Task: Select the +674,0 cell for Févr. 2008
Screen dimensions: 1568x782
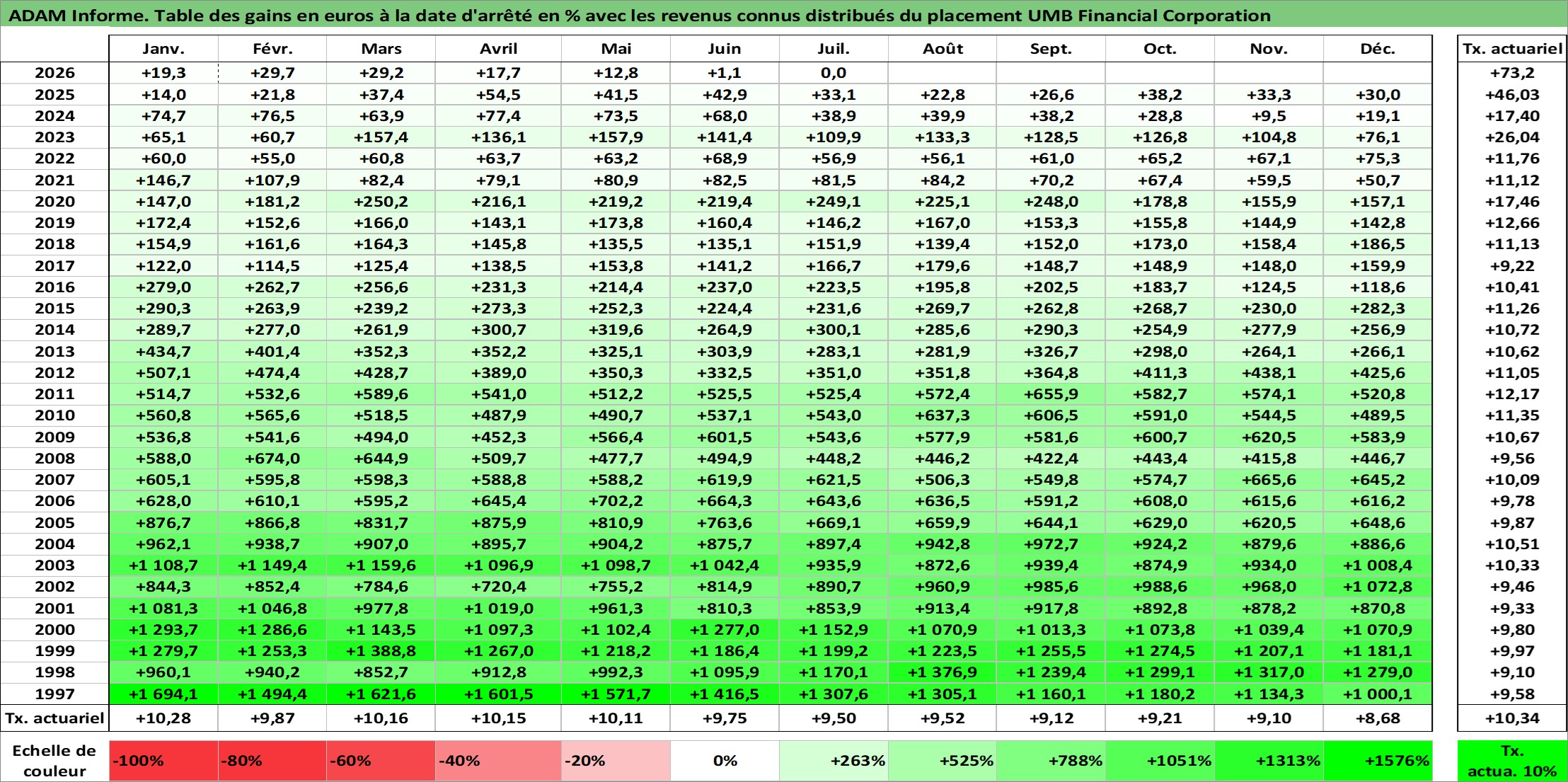Action: pos(272,459)
